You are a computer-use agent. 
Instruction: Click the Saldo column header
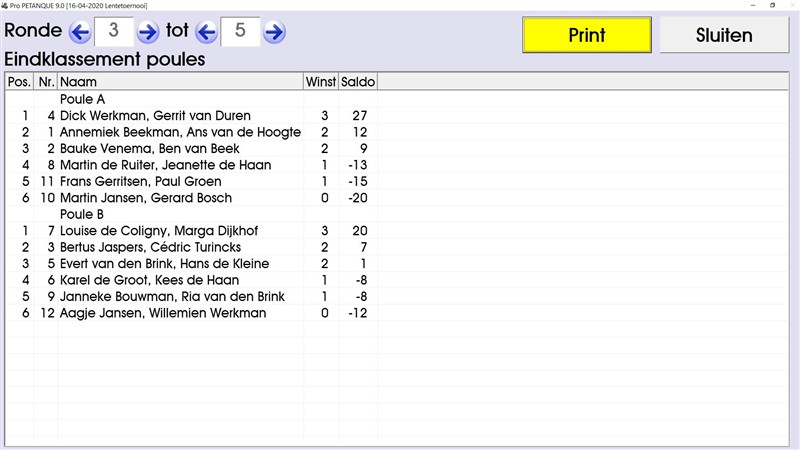click(358, 82)
